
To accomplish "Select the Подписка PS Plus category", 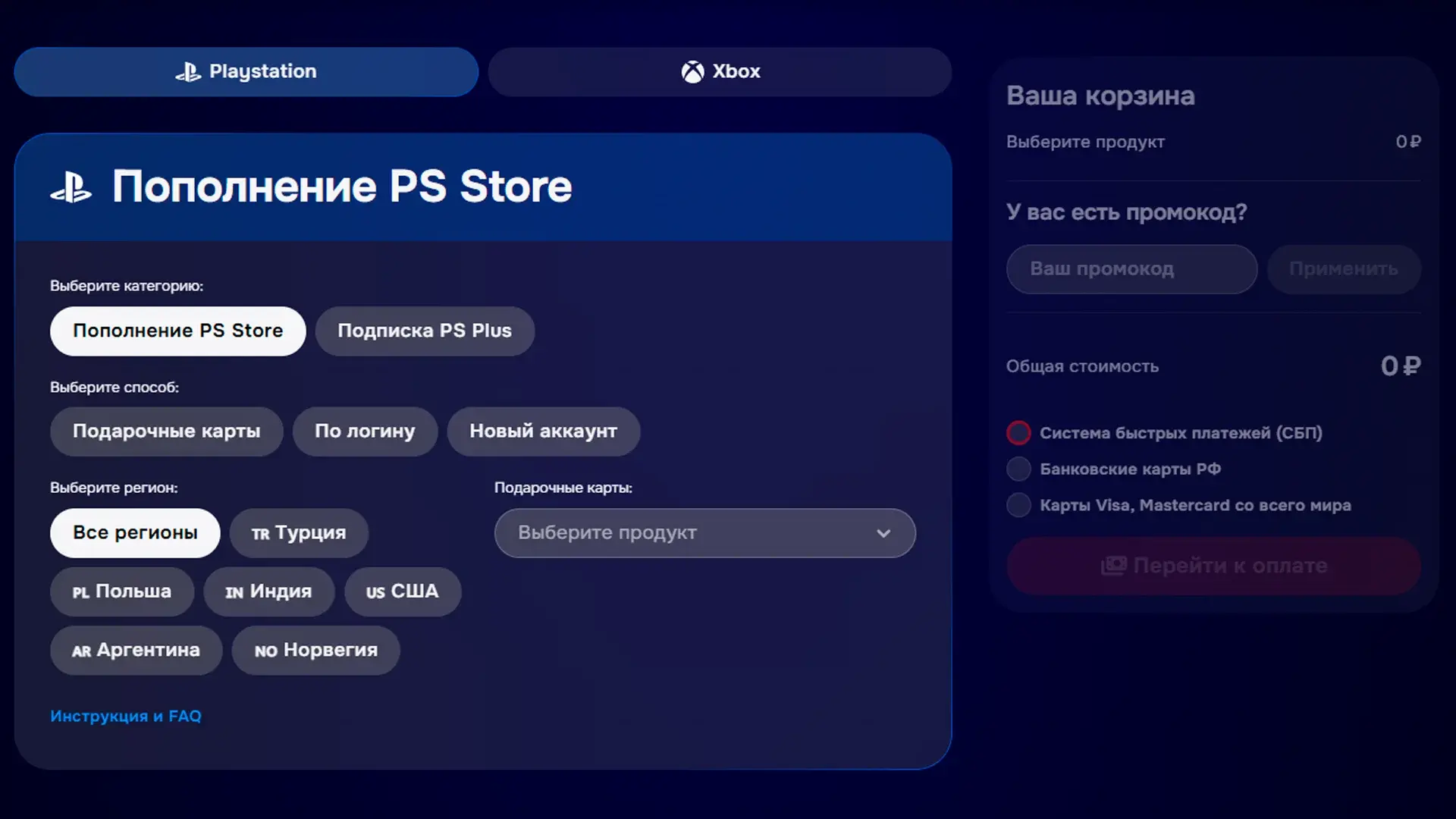I will click(x=425, y=331).
